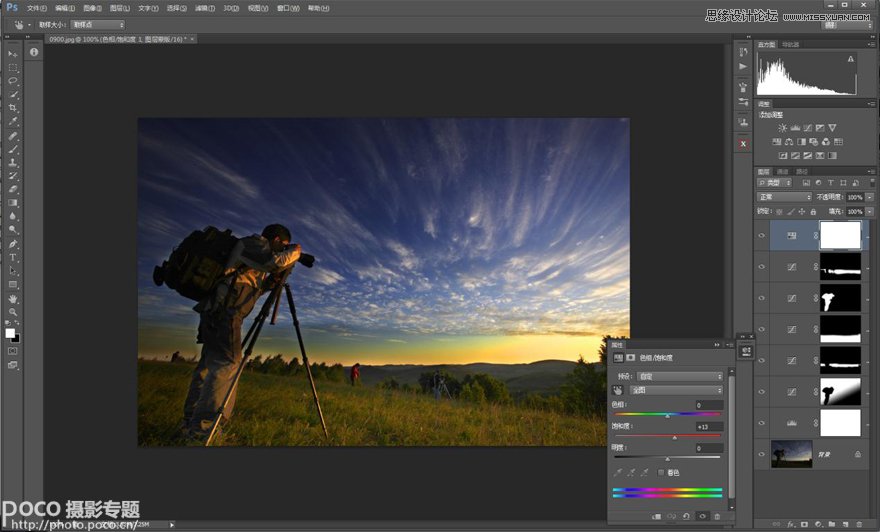
Task: Reset adjustment defaults in Properties panel
Action: click(x=686, y=516)
